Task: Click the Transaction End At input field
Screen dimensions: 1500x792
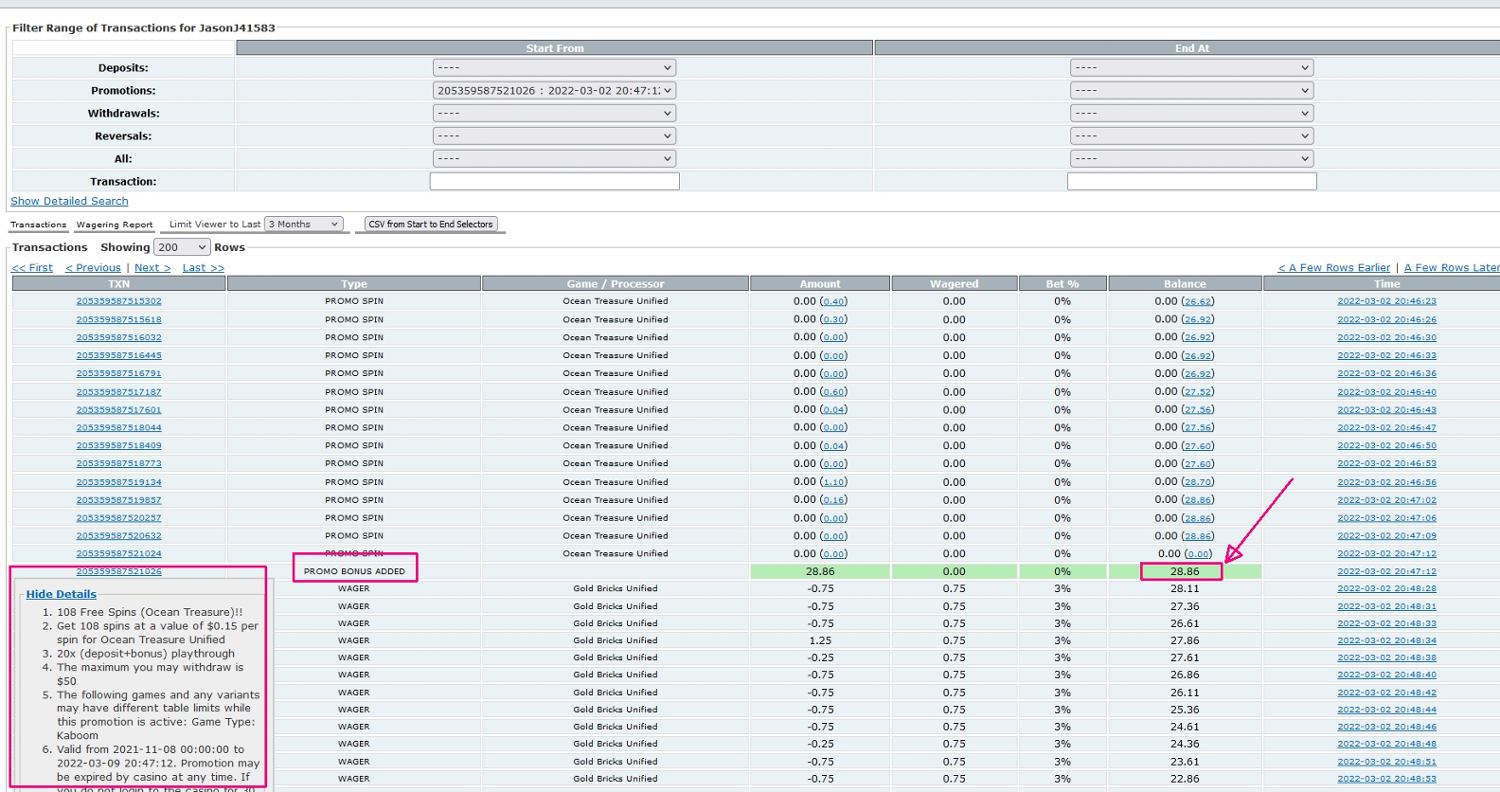Action: click(x=1191, y=182)
